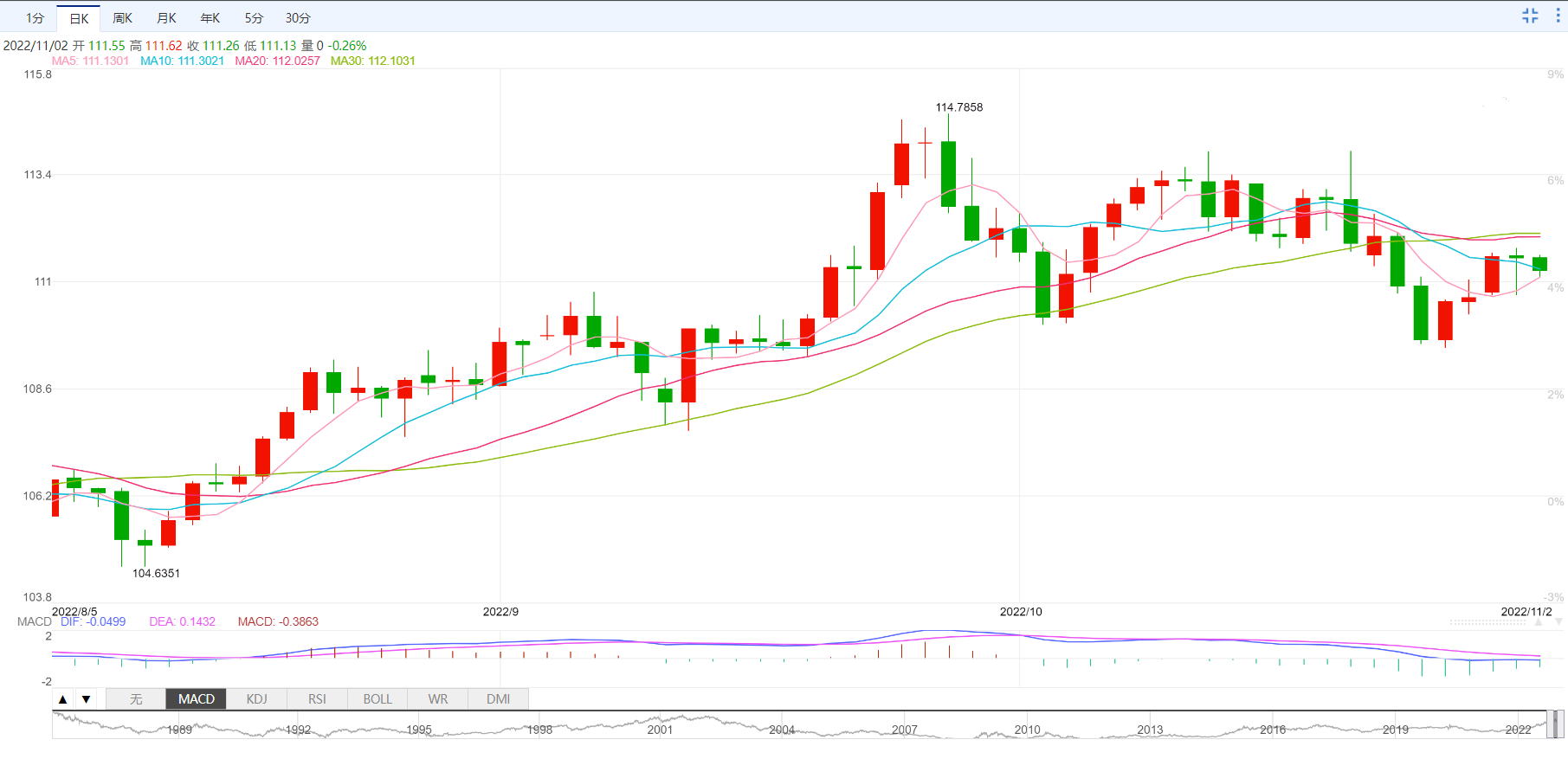Image resolution: width=1568 pixels, height=759 pixels.
Task: Click the gray down triangle under 2022/11/2
Action: [x=1558, y=622]
